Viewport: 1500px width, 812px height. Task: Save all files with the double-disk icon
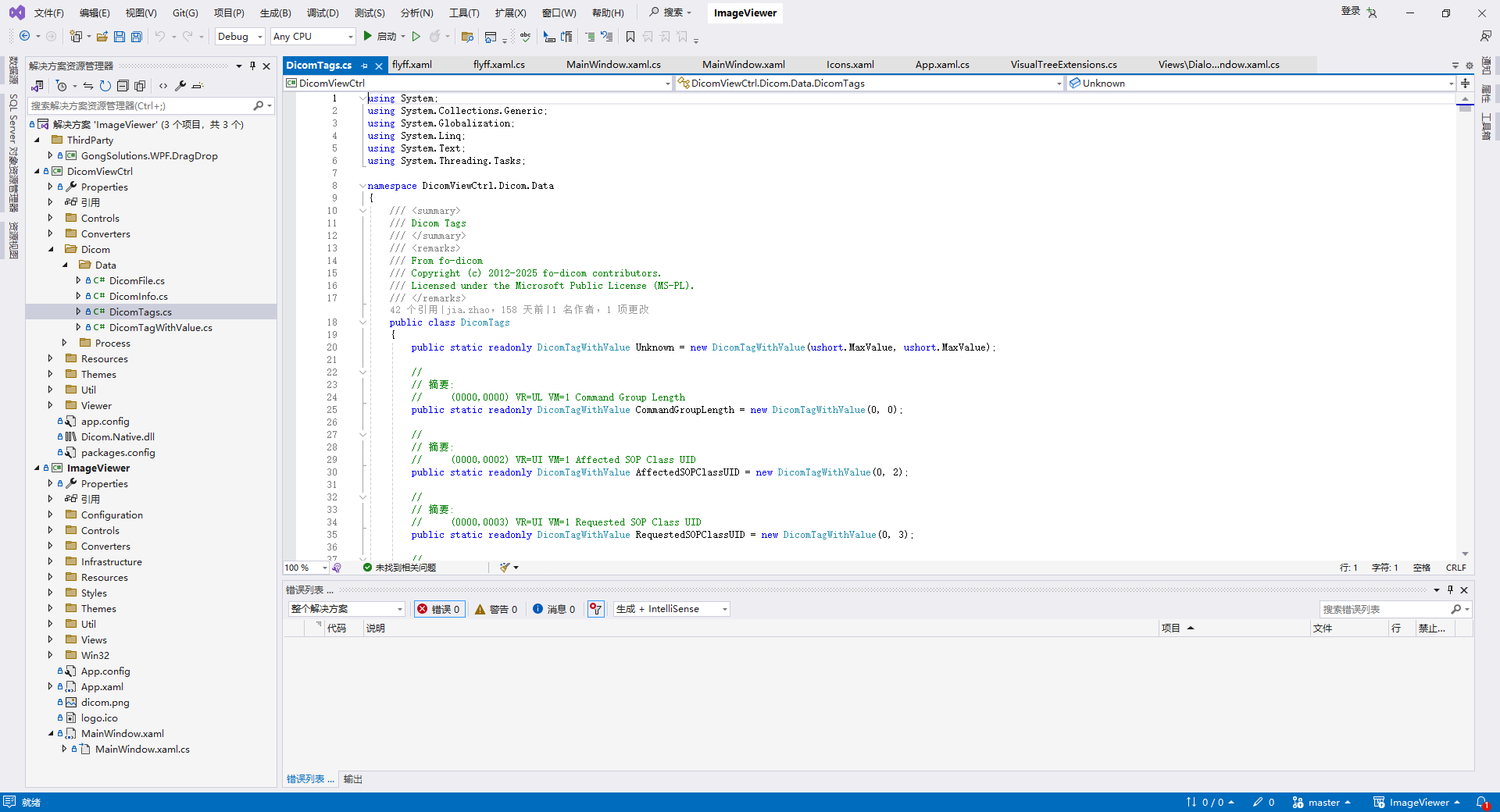click(x=137, y=37)
